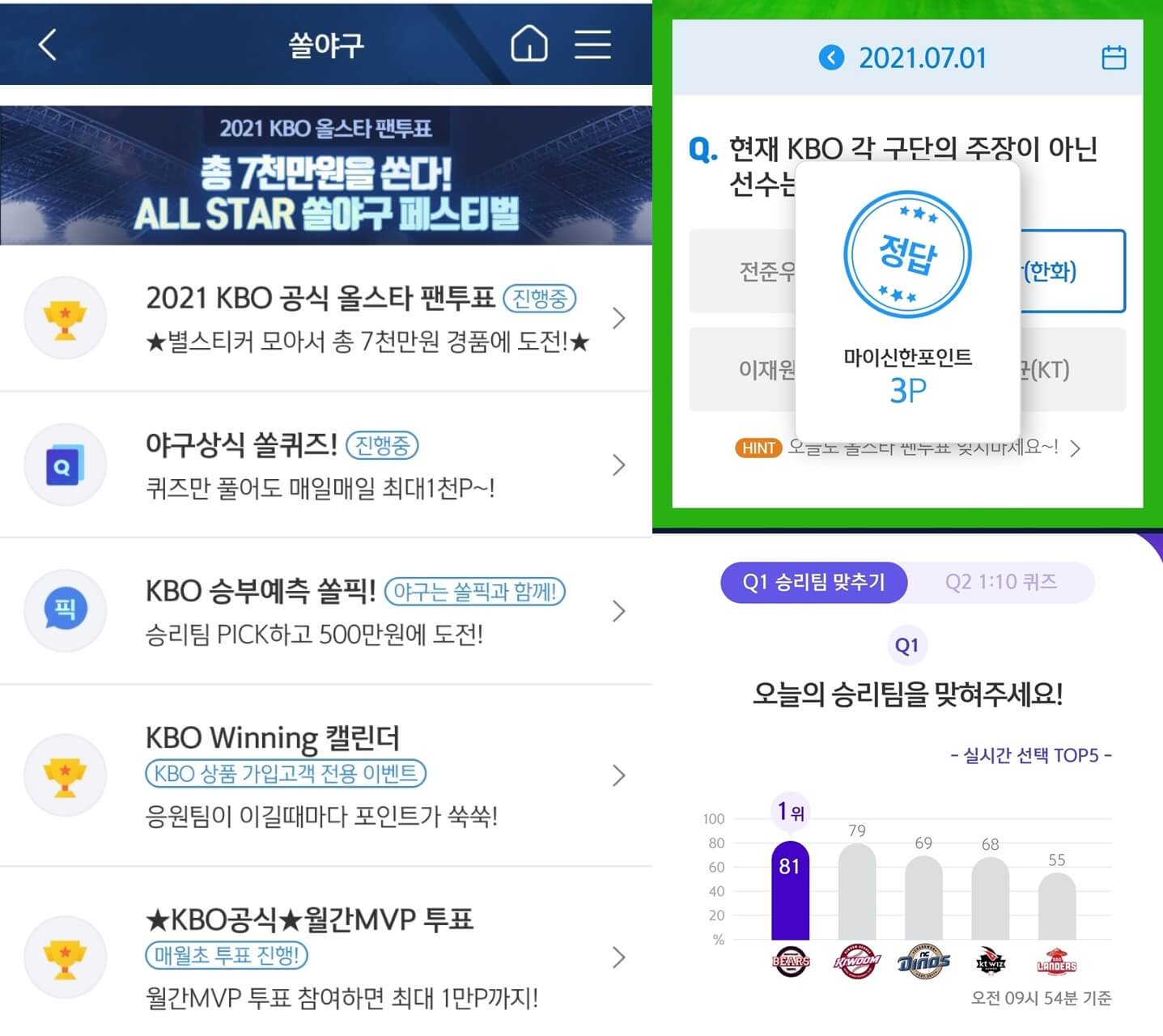Select the Kiwoom team logo

pyautogui.click(x=857, y=962)
